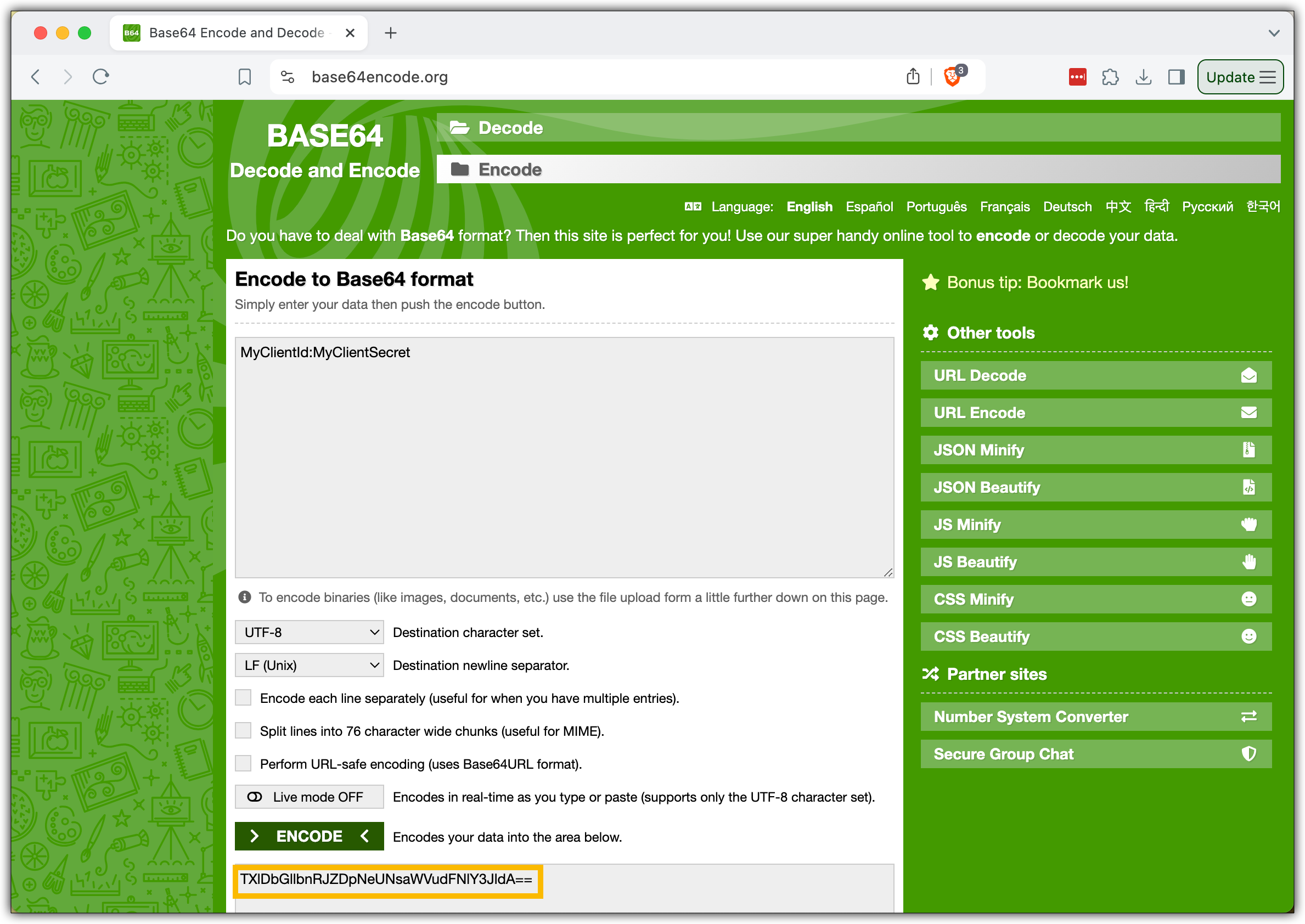Screen dimensions: 1305x924
Task: Open the JS Beautify tool
Action: tap(1095, 561)
